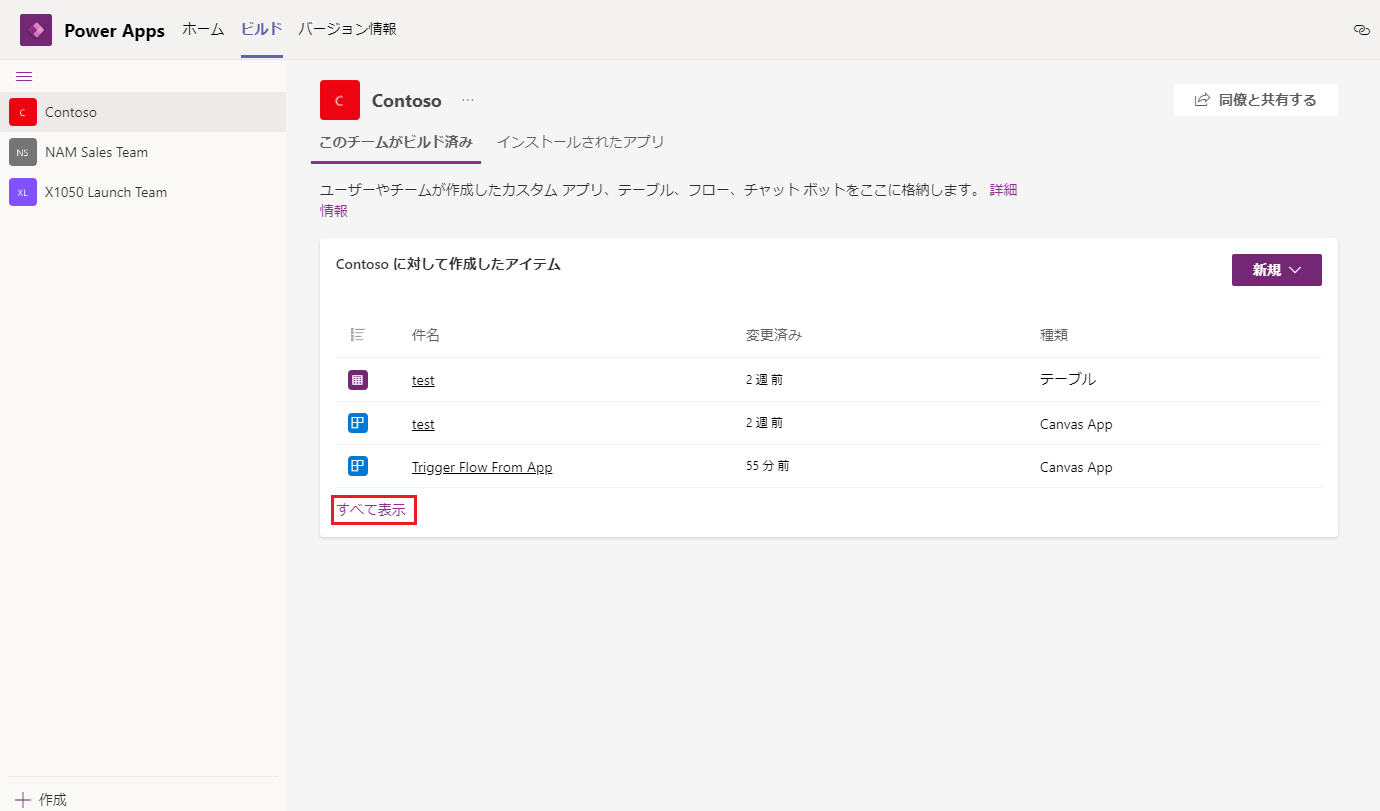Open the 詳細情報 link in the description
This screenshot has height=811, width=1380.
(1004, 189)
